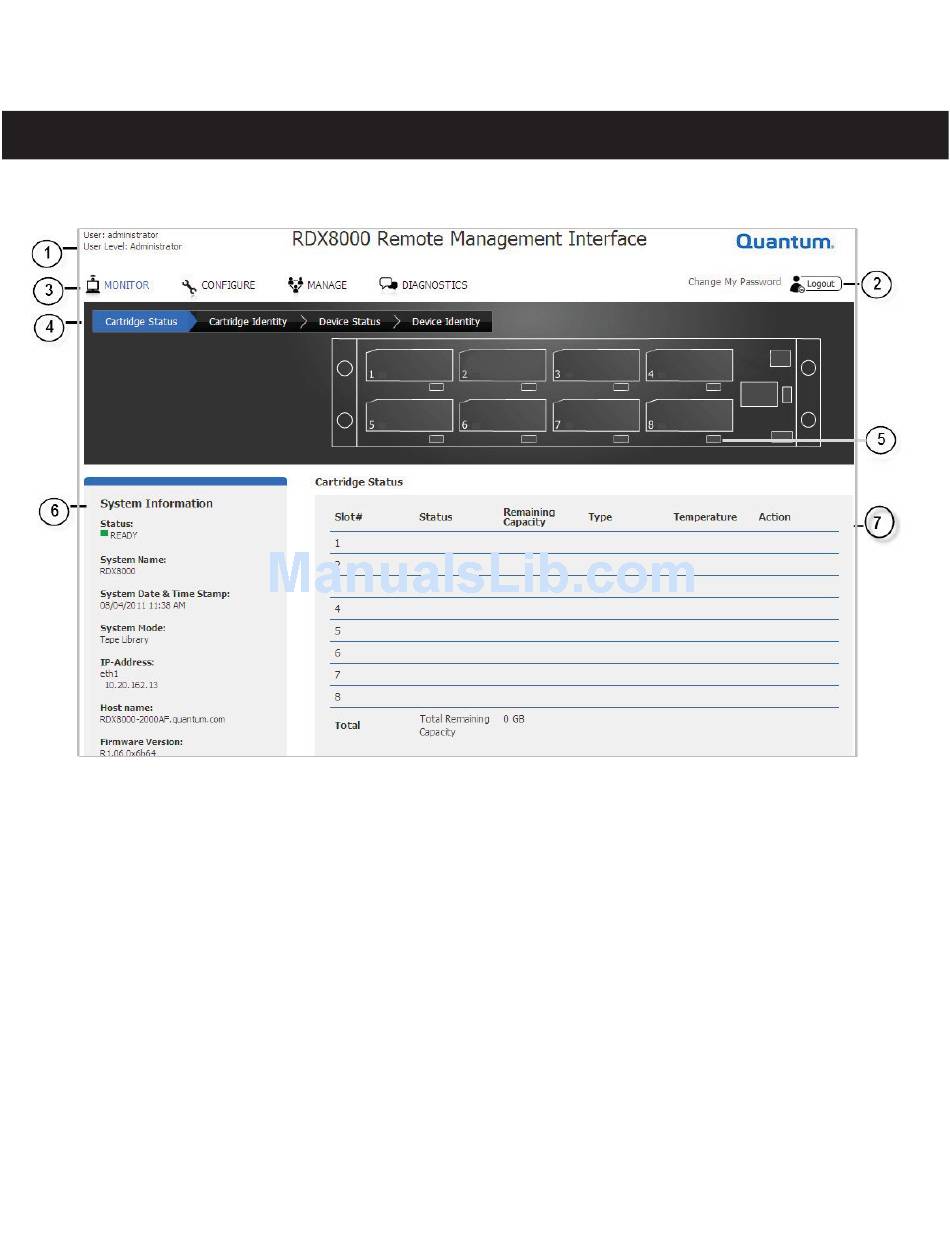Image resolution: width=950 pixels, height=1254 pixels.
Task: Click the RDX8000-2000AF.quantum.com host name
Action: [162, 719]
